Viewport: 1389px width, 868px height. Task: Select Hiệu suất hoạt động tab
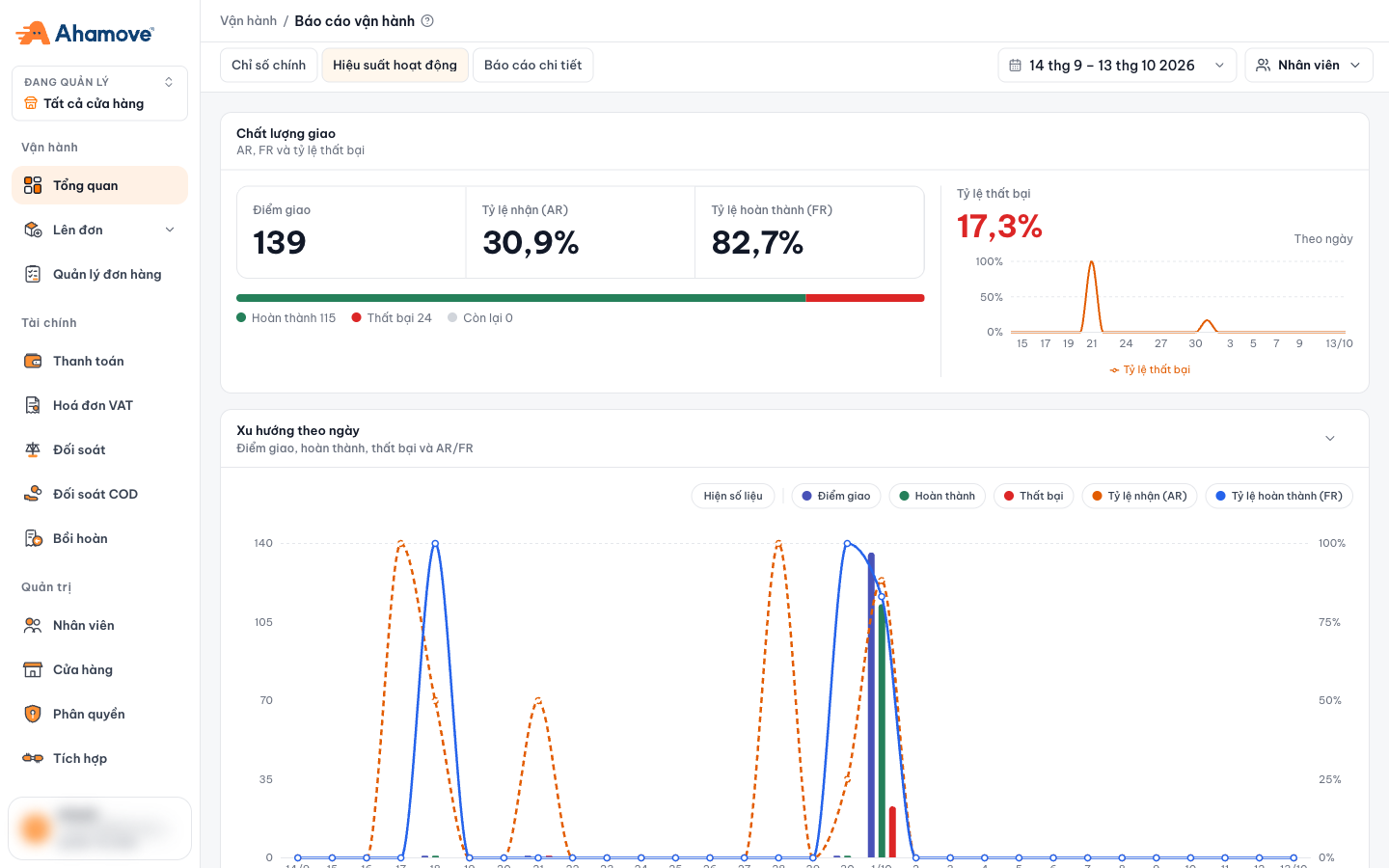click(x=395, y=66)
